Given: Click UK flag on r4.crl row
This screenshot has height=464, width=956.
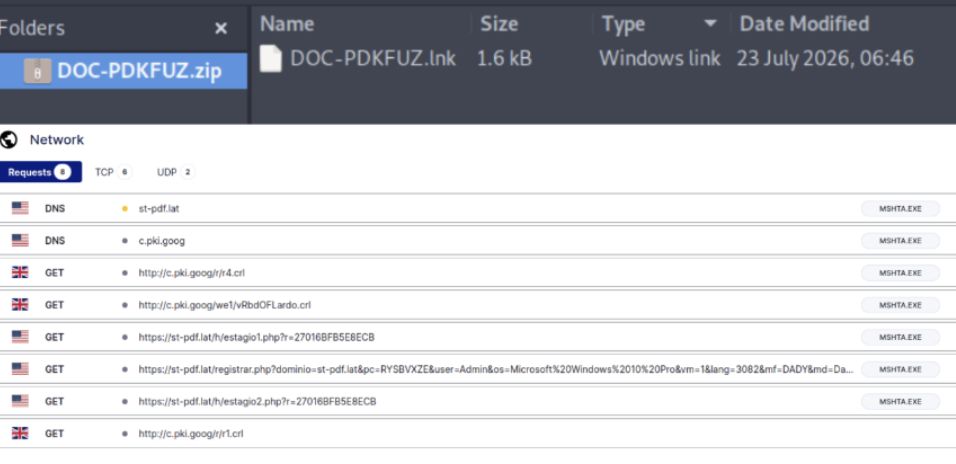Looking at the screenshot, I should tap(20, 273).
